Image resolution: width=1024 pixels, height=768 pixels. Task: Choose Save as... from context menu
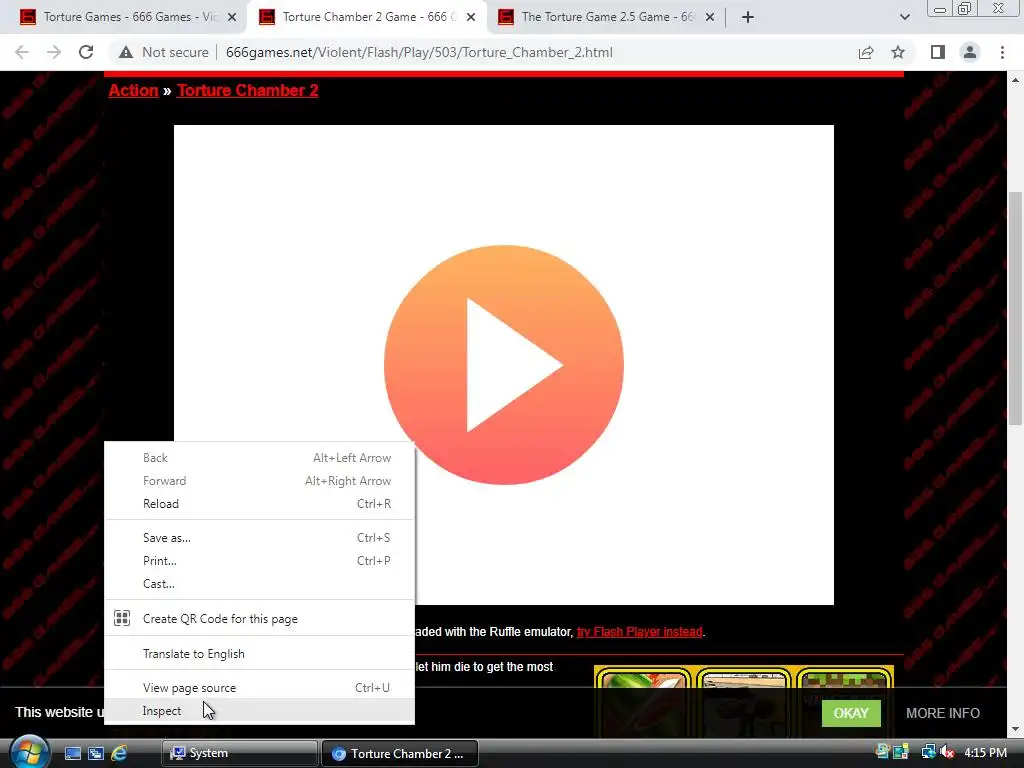pyautogui.click(x=259, y=537)
